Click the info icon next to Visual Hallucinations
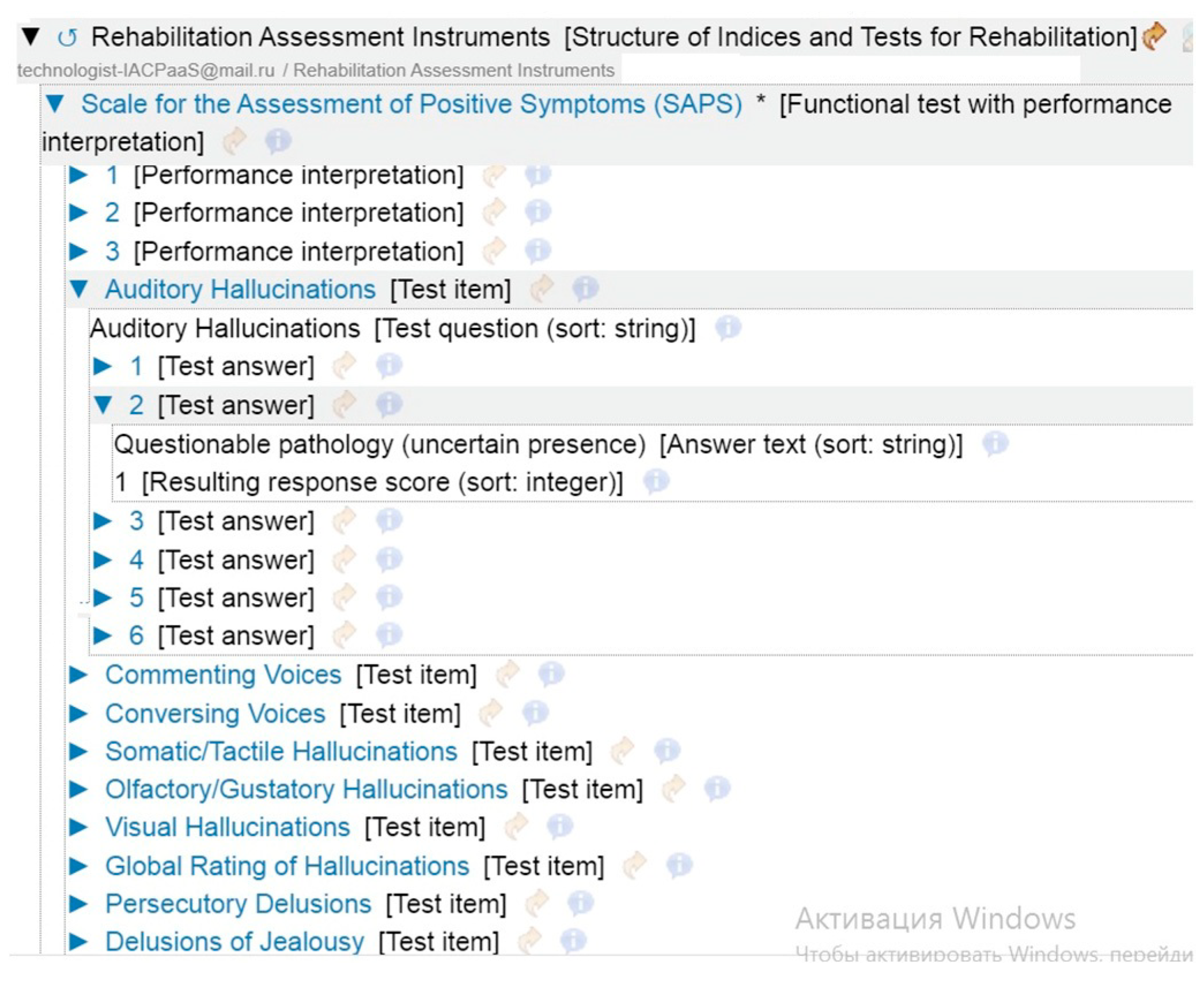 click(559, 827)
